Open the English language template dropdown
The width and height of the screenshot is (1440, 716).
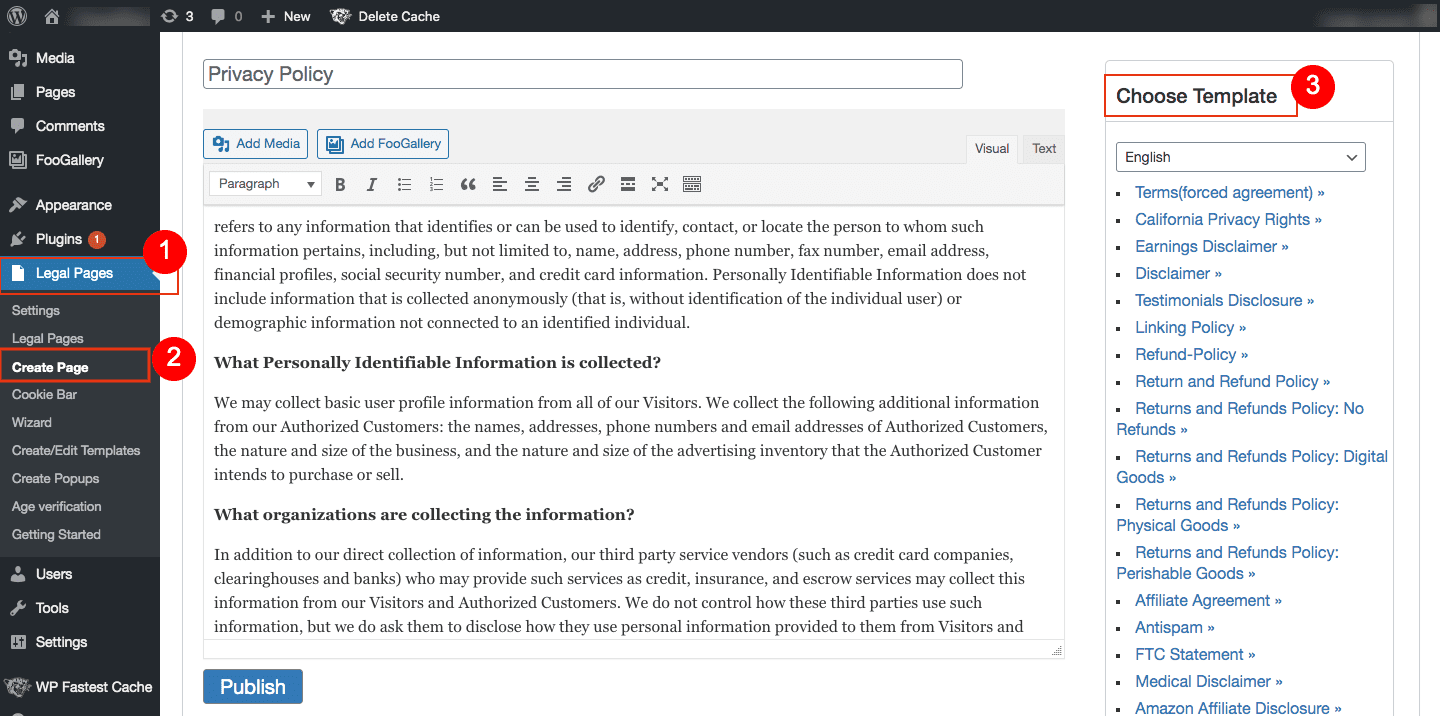click(1240, 157)
